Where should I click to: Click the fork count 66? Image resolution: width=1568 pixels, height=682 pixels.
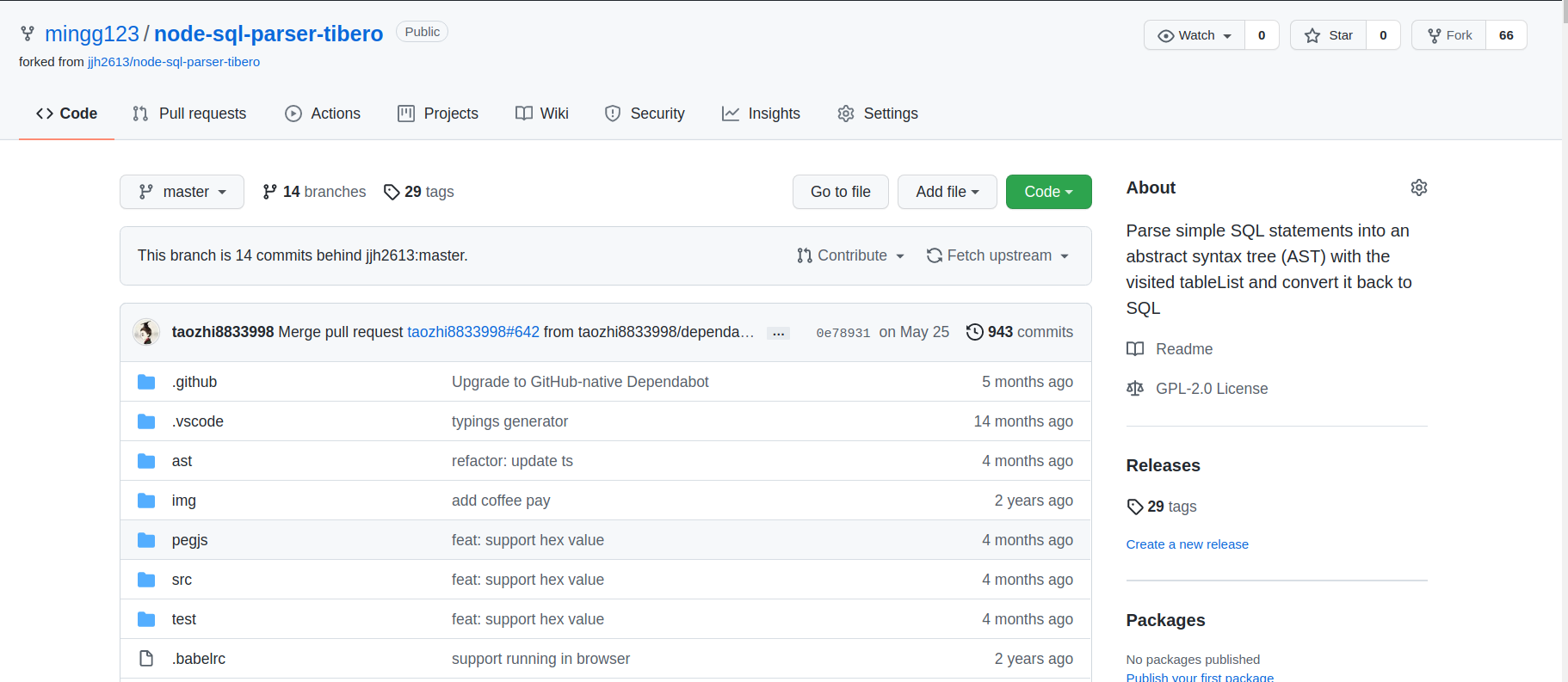coord(1506,35)
